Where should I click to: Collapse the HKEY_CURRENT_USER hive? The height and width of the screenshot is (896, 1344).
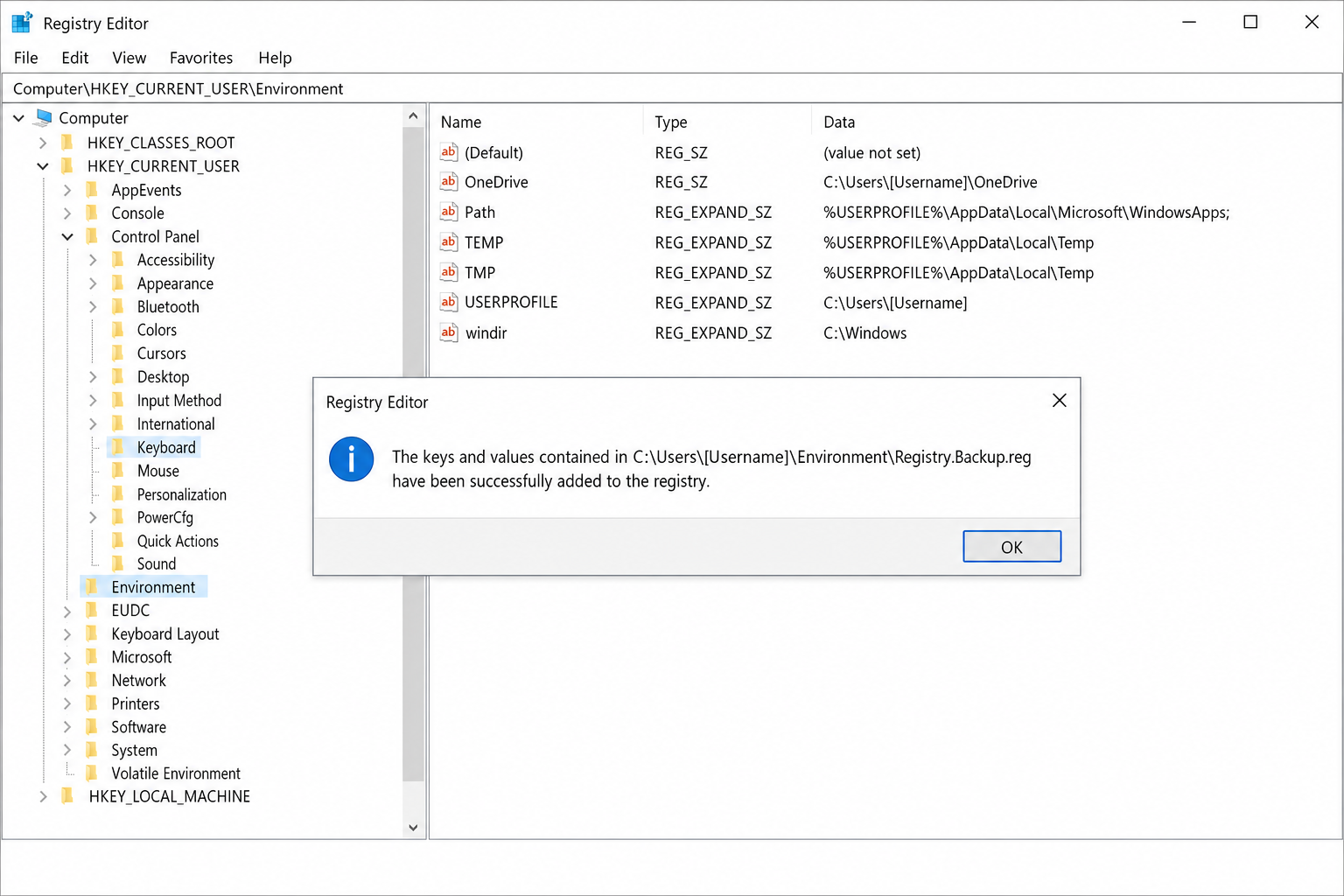pyautogui.click(x=43, y=166)
